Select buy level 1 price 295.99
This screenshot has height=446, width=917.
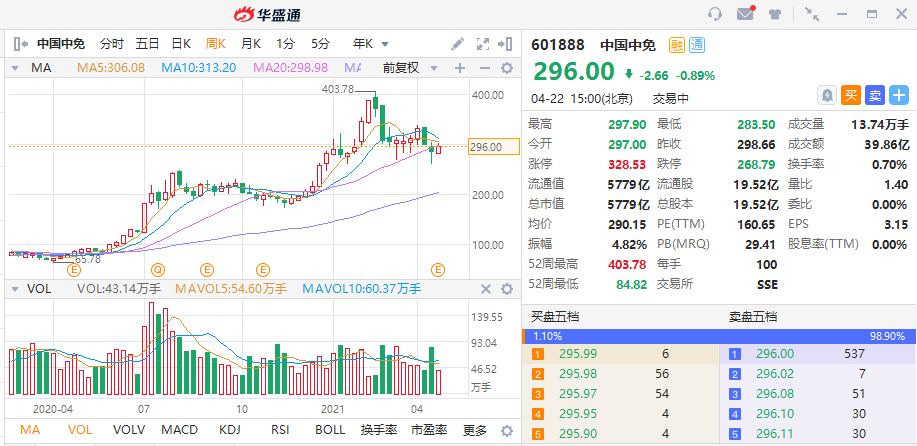pyautogui.click(x=578, y=354)
